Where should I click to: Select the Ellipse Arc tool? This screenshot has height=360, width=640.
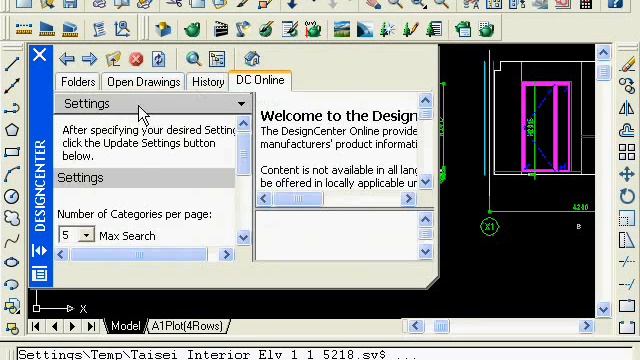pos(12,284)
